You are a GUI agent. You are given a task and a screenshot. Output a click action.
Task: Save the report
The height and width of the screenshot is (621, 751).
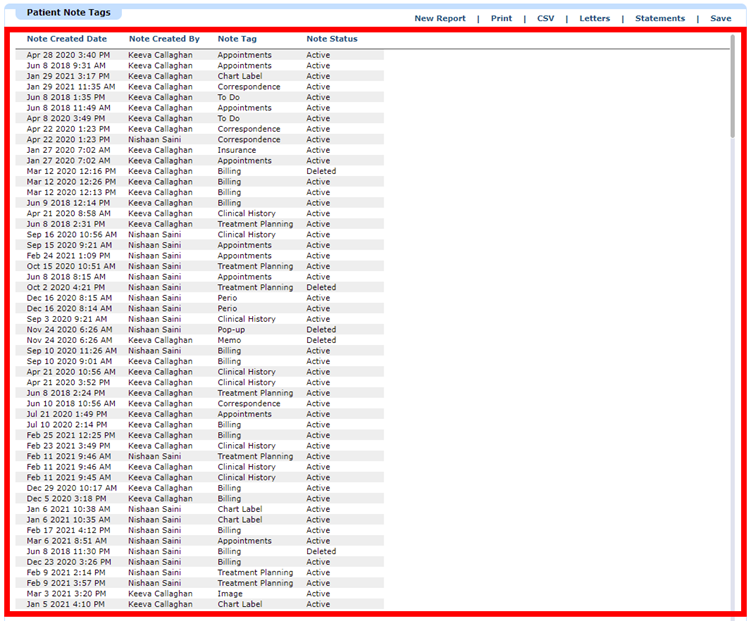[x=720, y=18]
